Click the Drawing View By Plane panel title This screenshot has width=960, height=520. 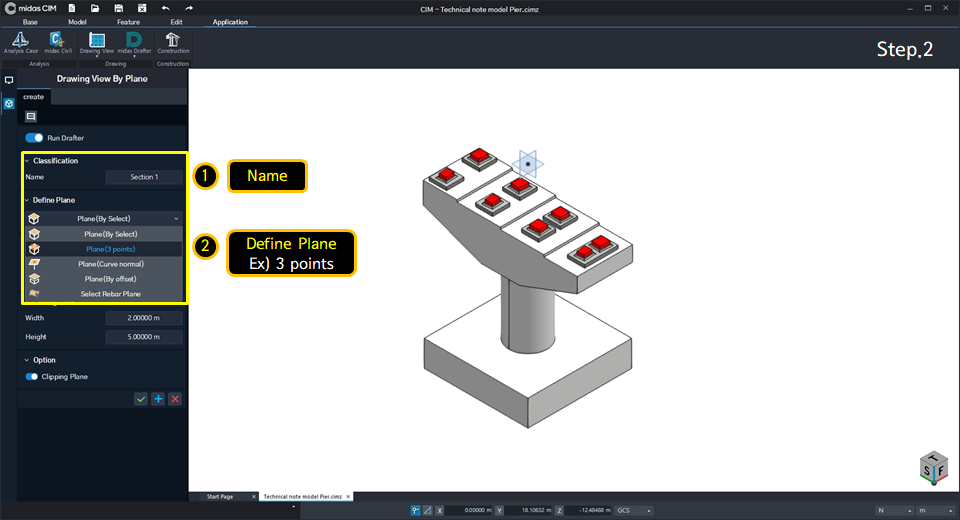pos(102,78)
